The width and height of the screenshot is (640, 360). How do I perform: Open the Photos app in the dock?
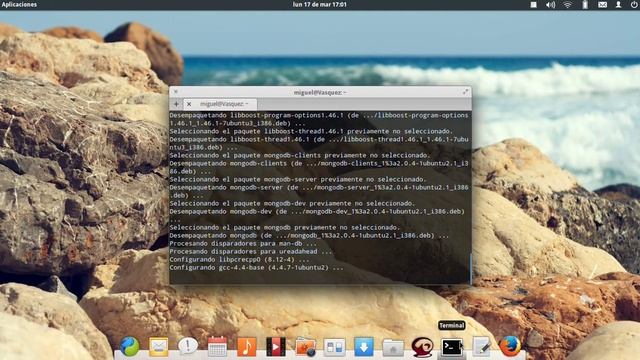pos(305,347)
